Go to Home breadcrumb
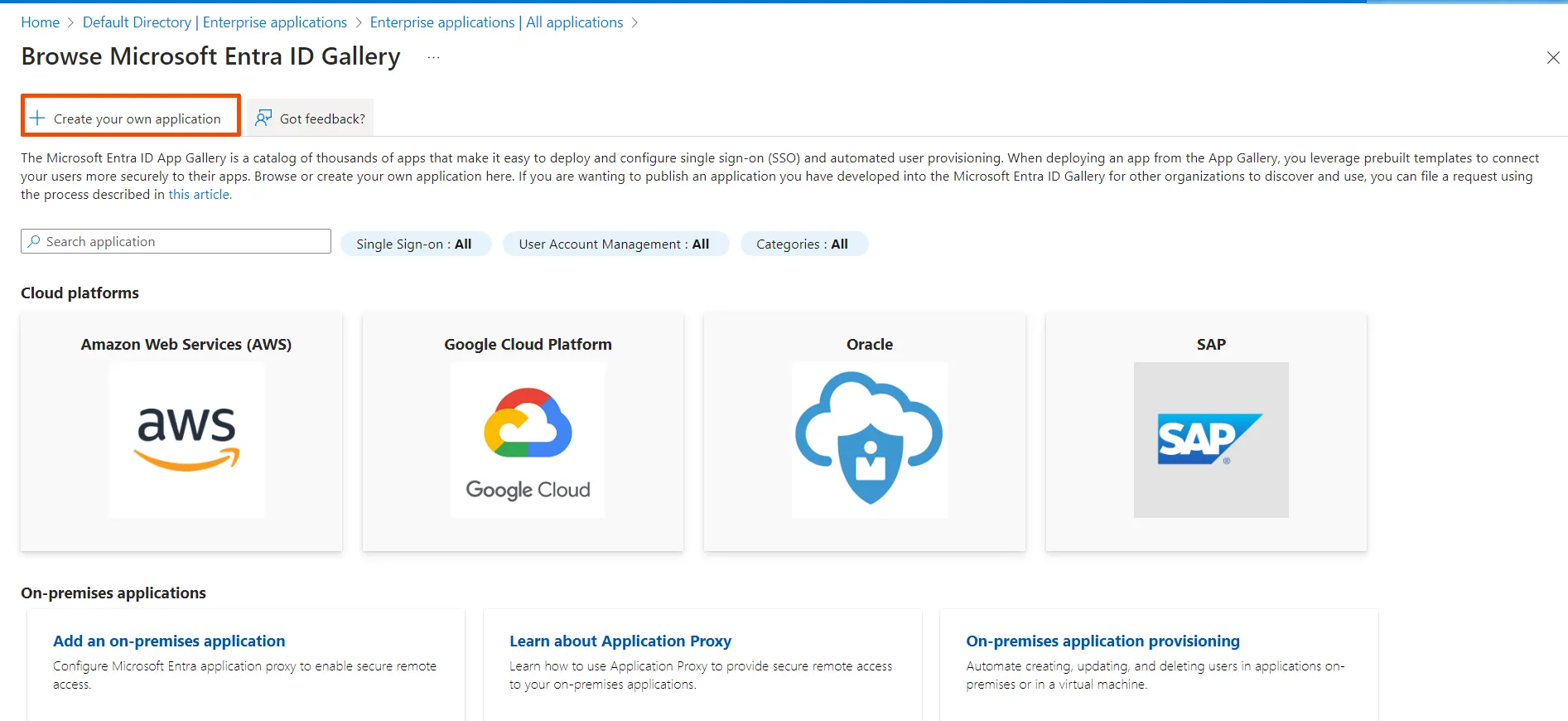This screenshot has width=1568, height=721. tap(41, 22)
